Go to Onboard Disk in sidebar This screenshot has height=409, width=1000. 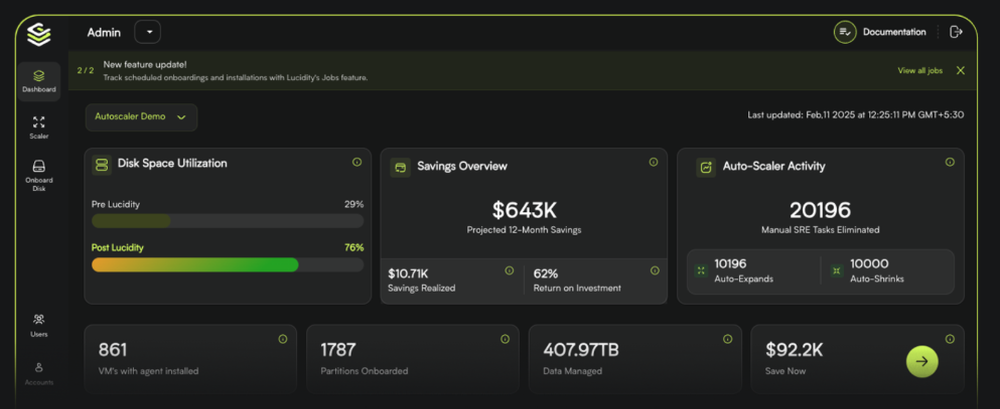(39, 174)
